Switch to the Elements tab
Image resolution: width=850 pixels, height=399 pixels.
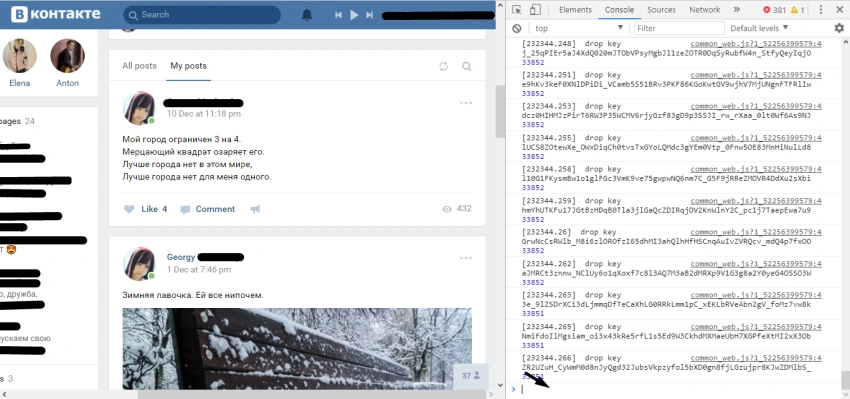(x=575, y=10)
